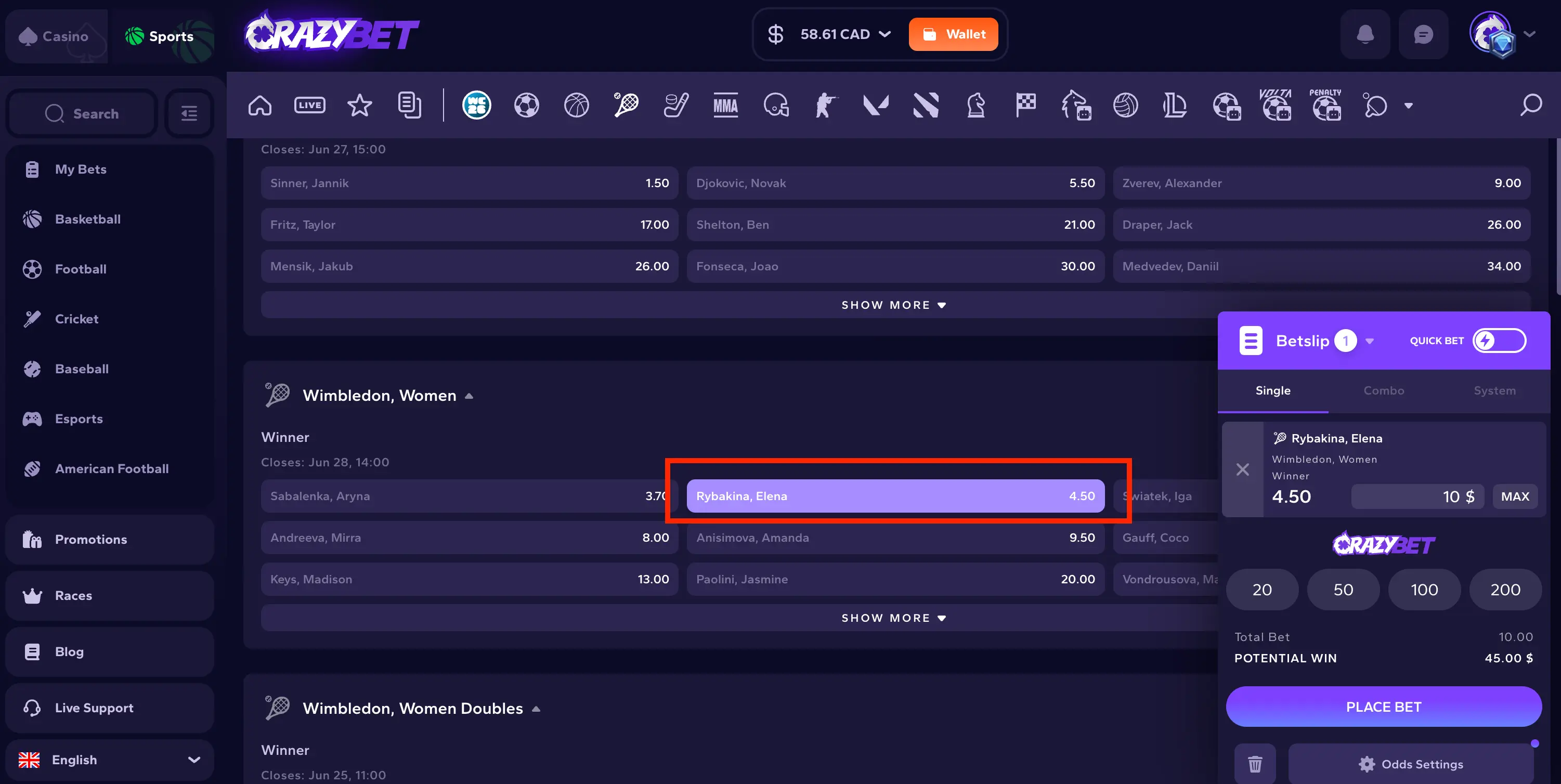Click the PLACE BET button
The height and width of the screenshot is (784, 1561).
[x=1384, y=707]
